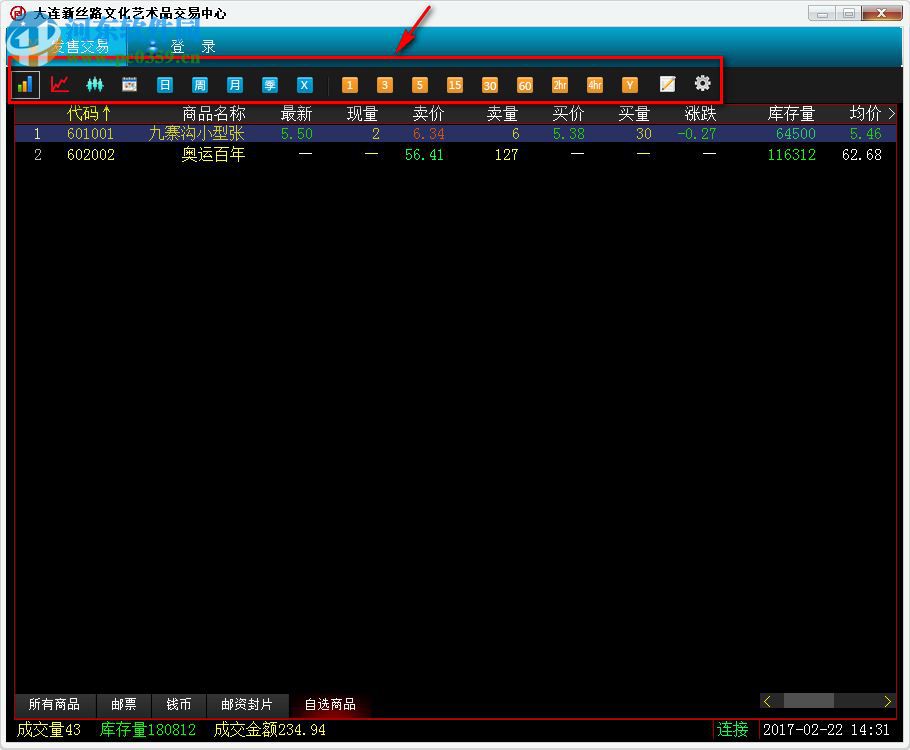Select row 奥运百年

point(455,155)
